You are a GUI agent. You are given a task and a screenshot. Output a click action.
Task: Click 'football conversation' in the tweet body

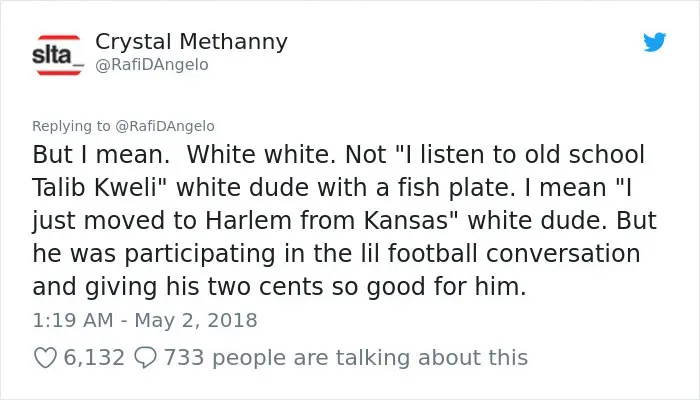(x=514, y=253)
